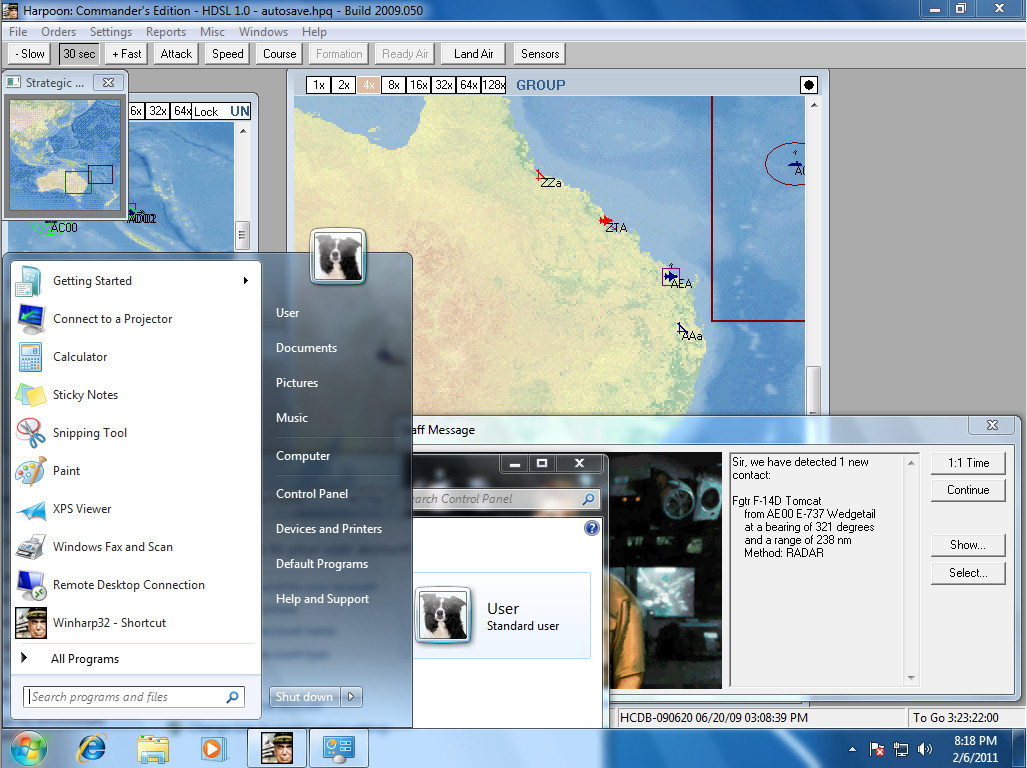1027x768 pixels.
Task: Set Group map zoom to 4x
Action: [369, 85]
